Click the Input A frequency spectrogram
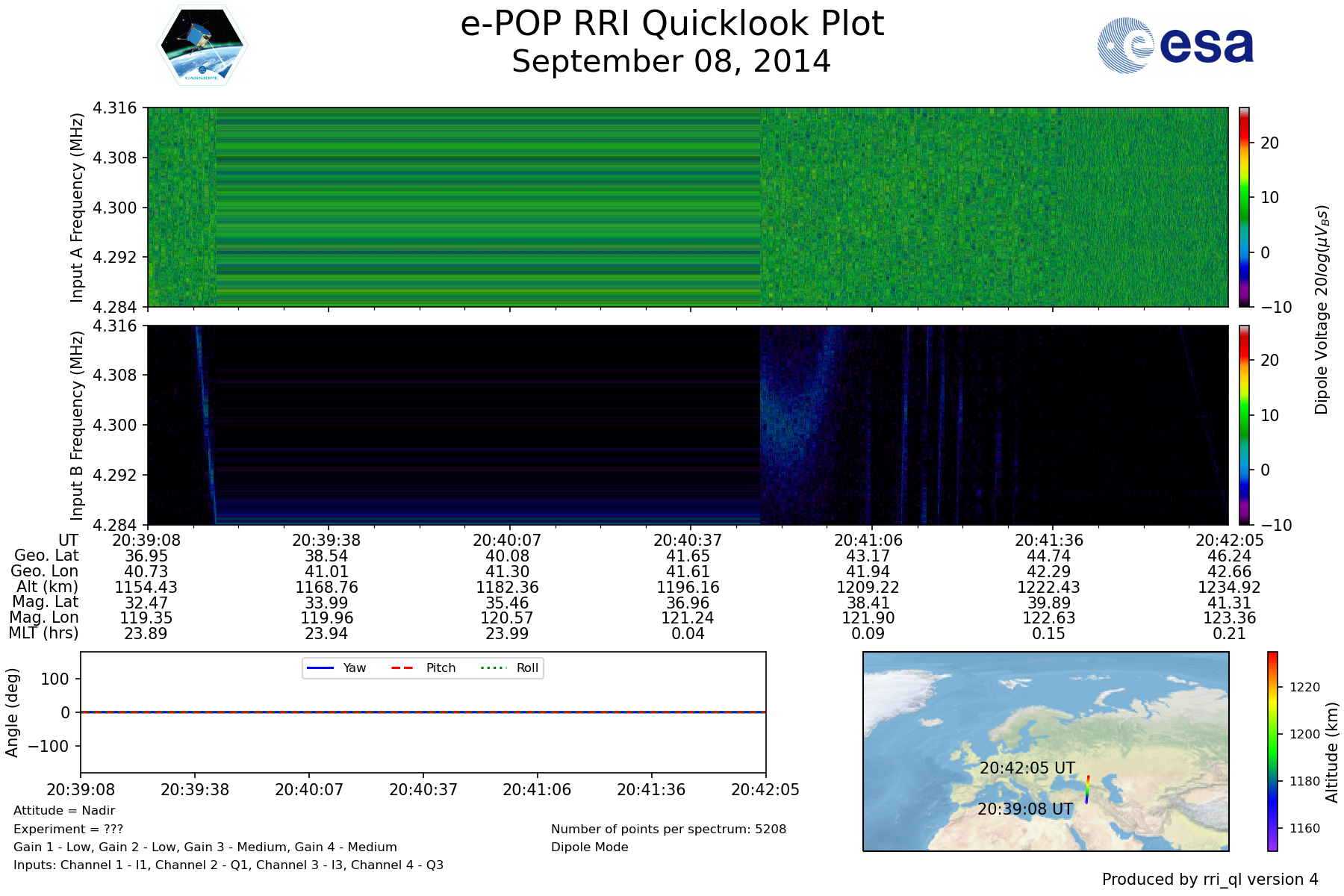Screen dimensions: 1344x896 tap(687, 207)
